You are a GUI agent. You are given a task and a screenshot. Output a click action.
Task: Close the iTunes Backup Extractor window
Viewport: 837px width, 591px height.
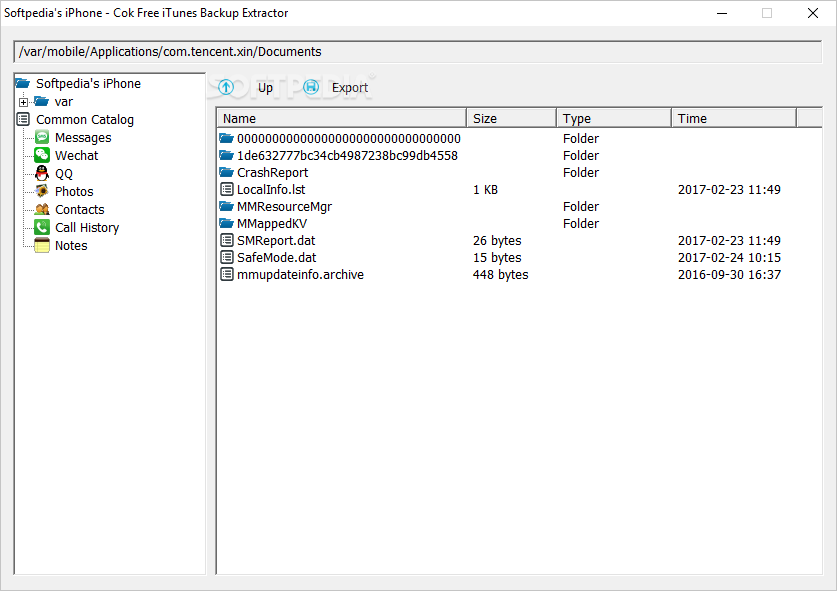click(x=812, y=13)
